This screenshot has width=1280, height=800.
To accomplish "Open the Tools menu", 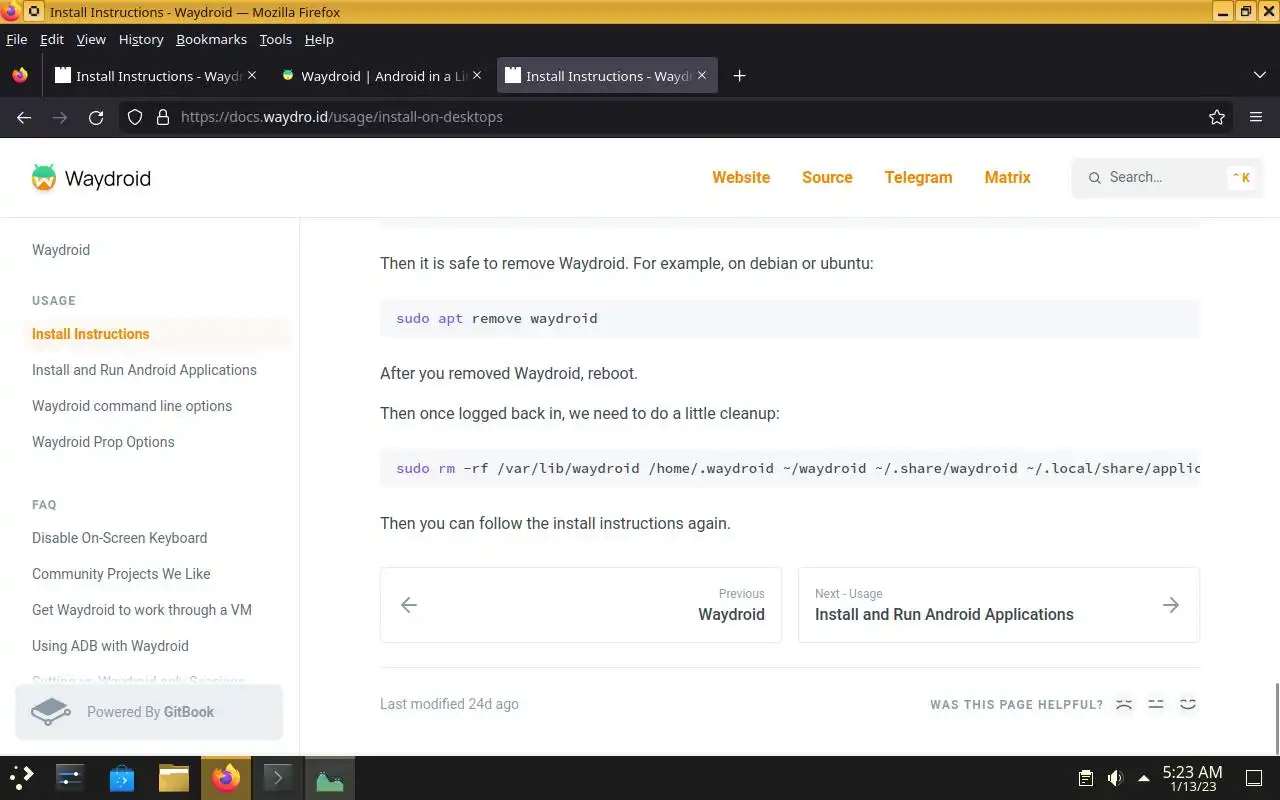I will [276, 39].
